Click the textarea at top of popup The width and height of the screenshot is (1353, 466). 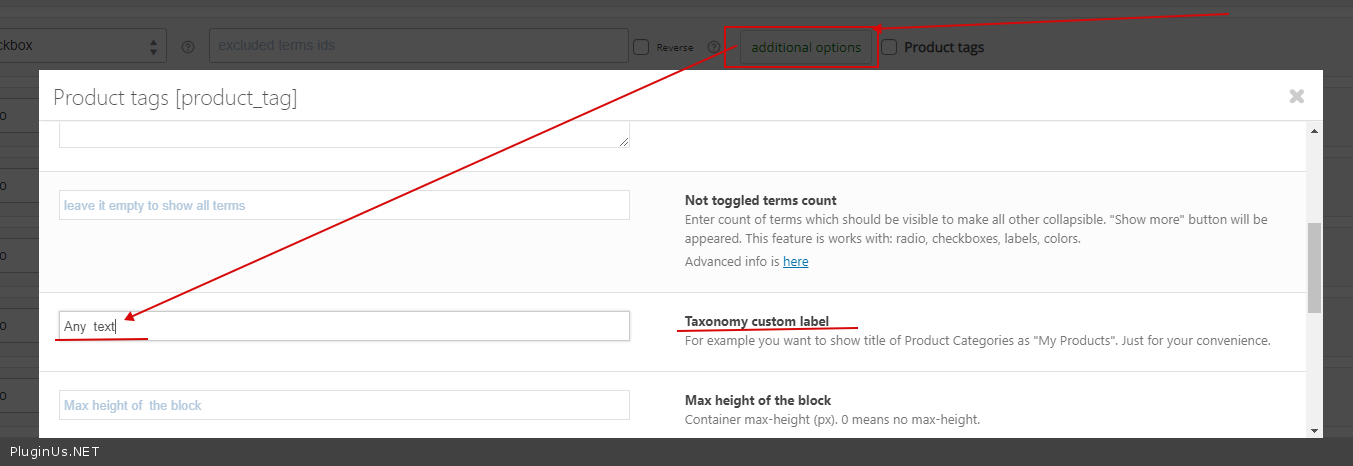(x=344, y=135)
